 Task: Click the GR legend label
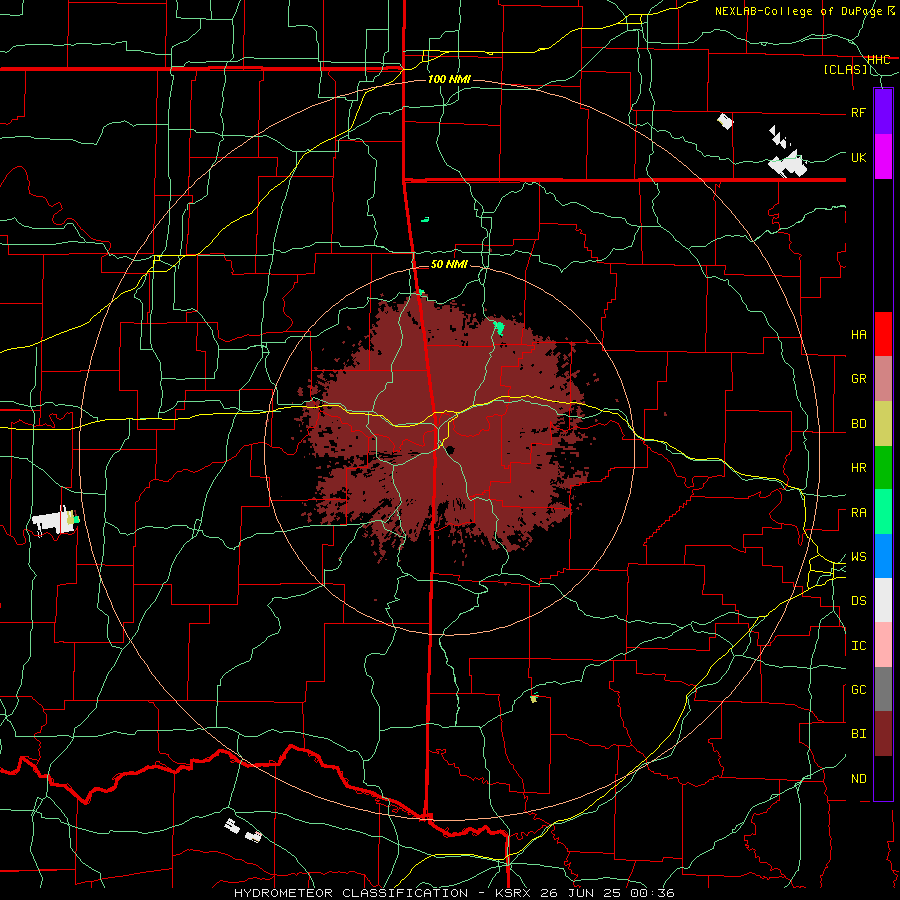pyautogui.click(x=859, y=379)
